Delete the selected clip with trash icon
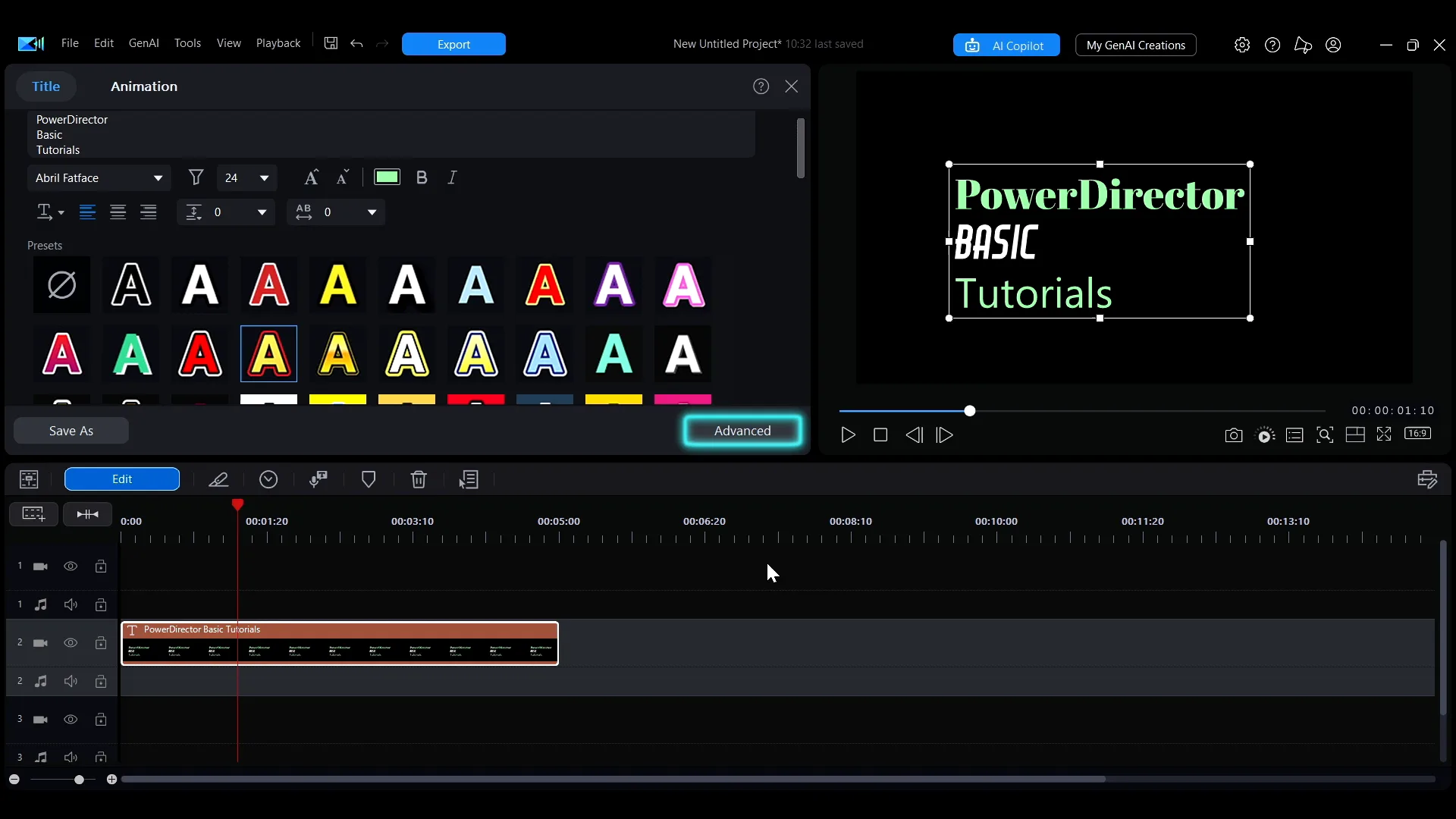The width and height of the screenshot is (1456, 819). (419, 479)
